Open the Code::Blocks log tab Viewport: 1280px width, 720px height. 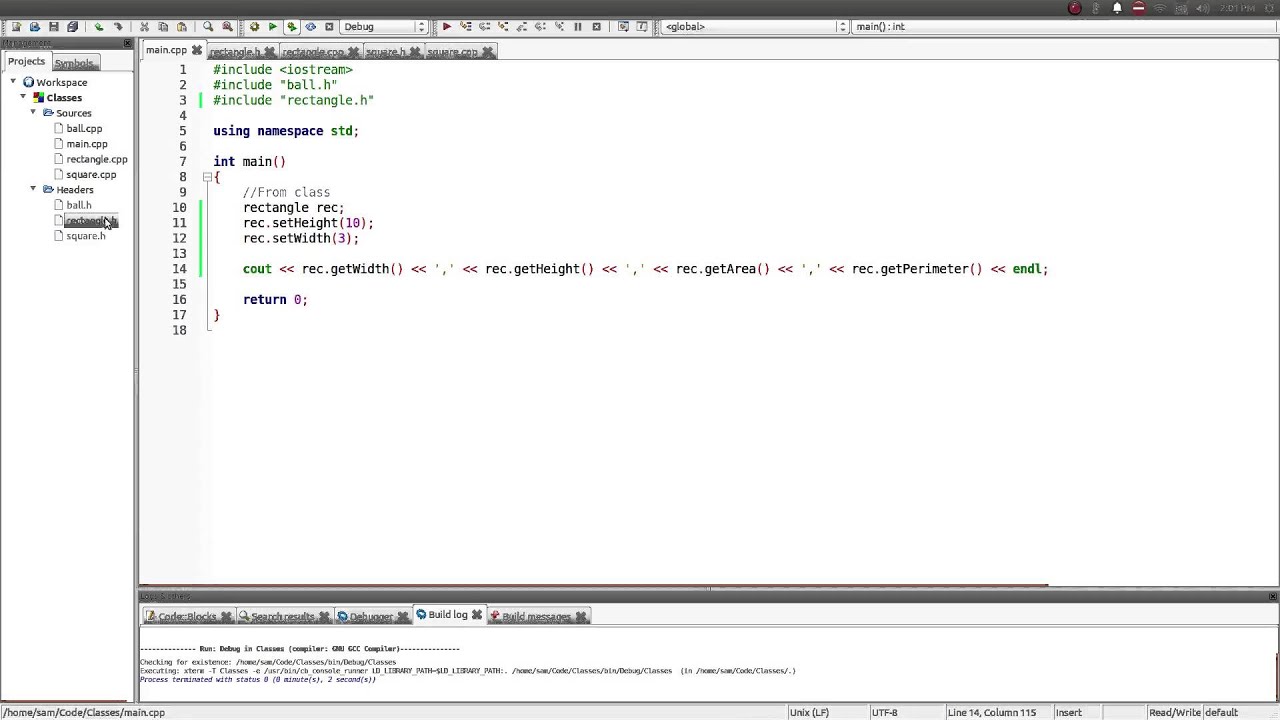(187, 617)
